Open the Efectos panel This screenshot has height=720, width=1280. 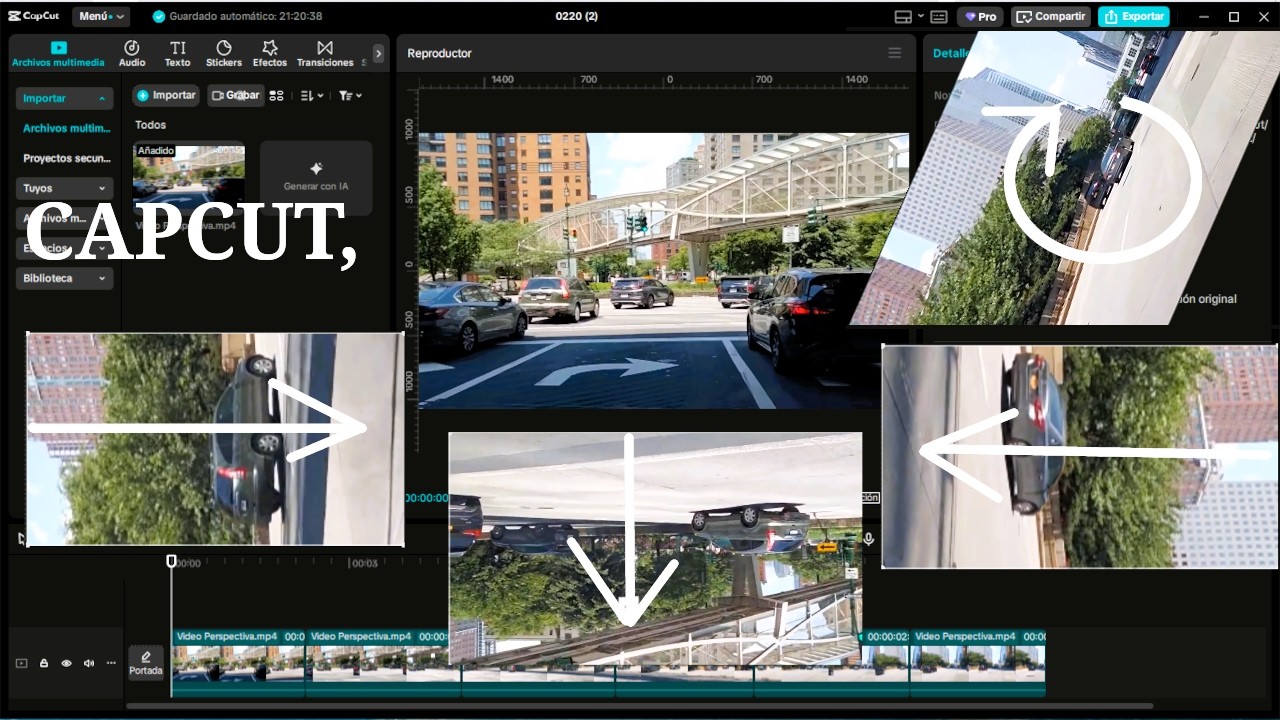(270, 54)
